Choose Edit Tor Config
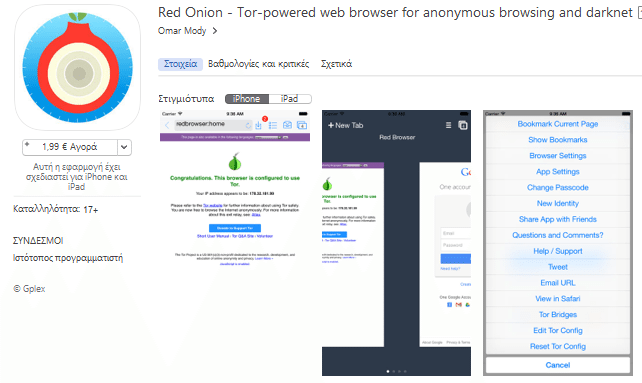The width and height of the screenshot is (642, 383). click(x=558, y=331)
